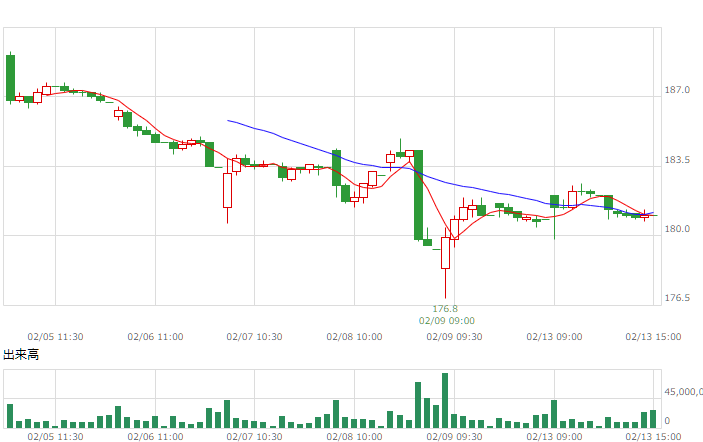The width and height of the screenshot is (703, 442).
Task: Select the 45,000,0 volume axis label
Action: pos(683,392)
